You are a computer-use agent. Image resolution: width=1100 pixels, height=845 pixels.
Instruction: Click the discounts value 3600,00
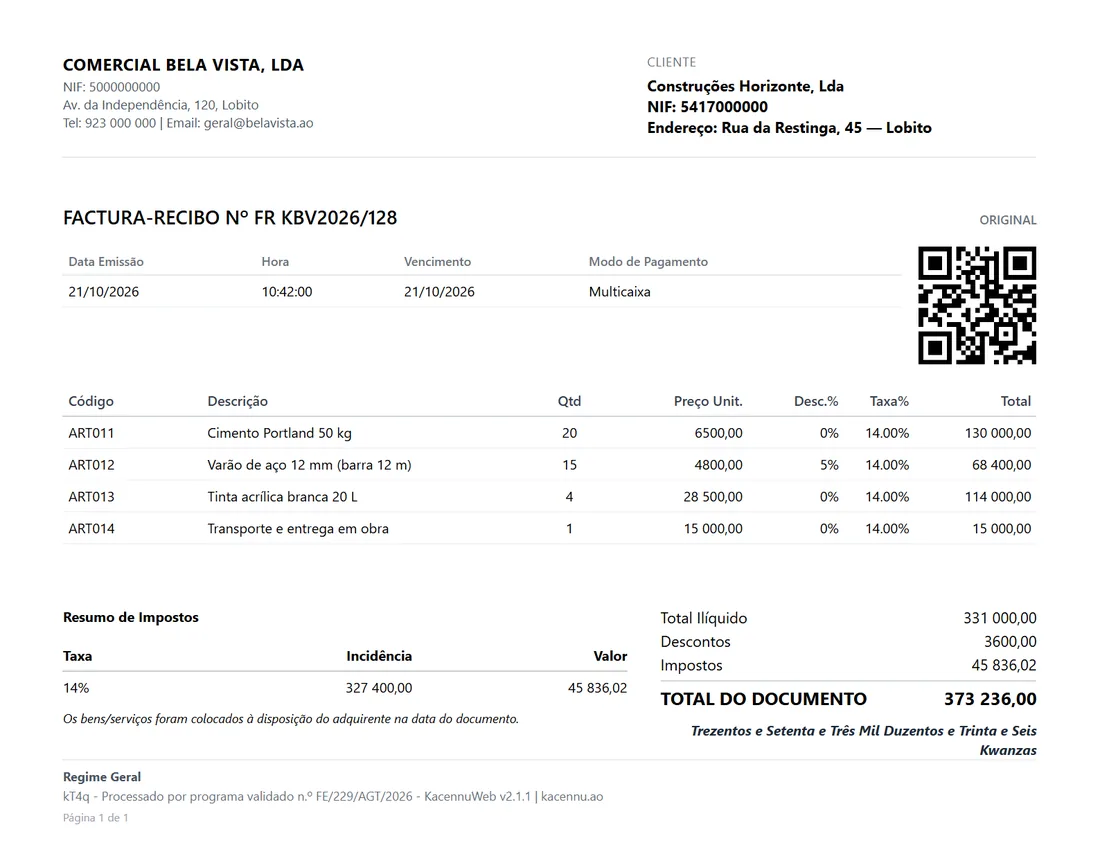(1010, 642)
